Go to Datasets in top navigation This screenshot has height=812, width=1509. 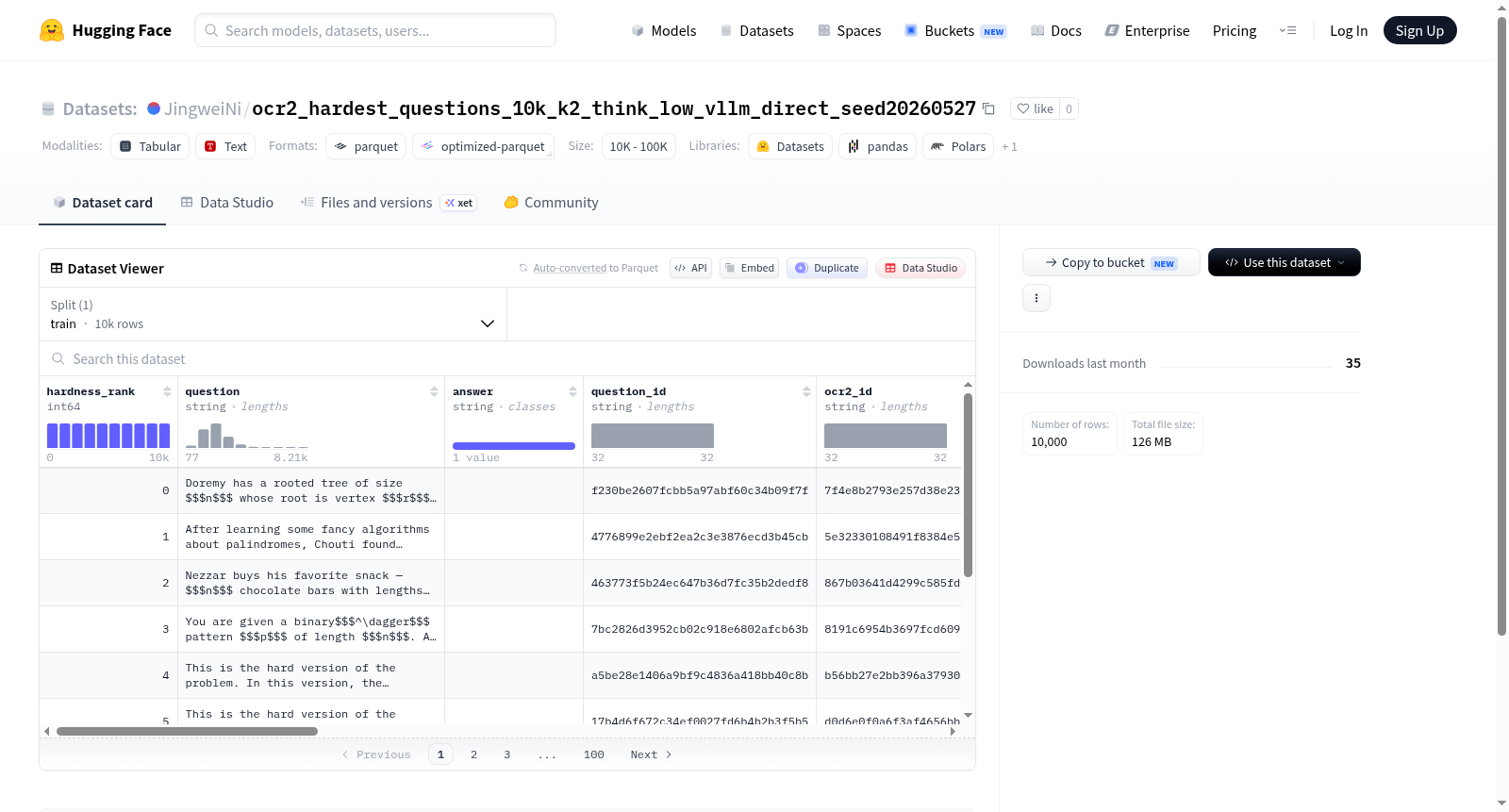(756, 30)
